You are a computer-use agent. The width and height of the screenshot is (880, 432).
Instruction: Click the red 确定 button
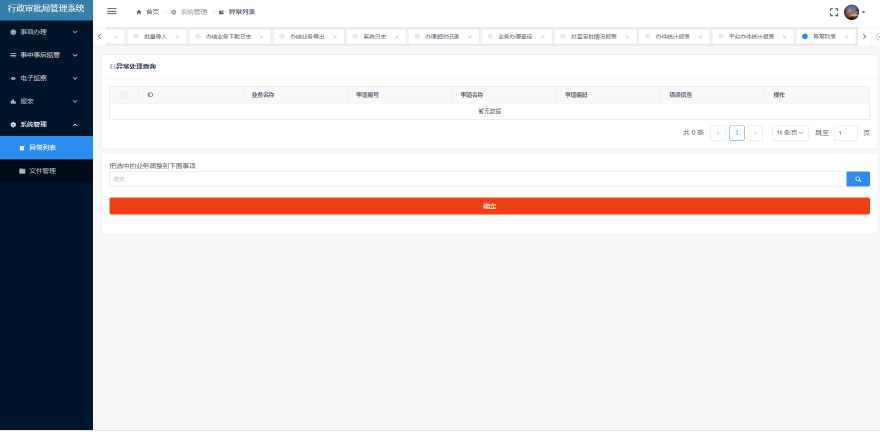489,206
